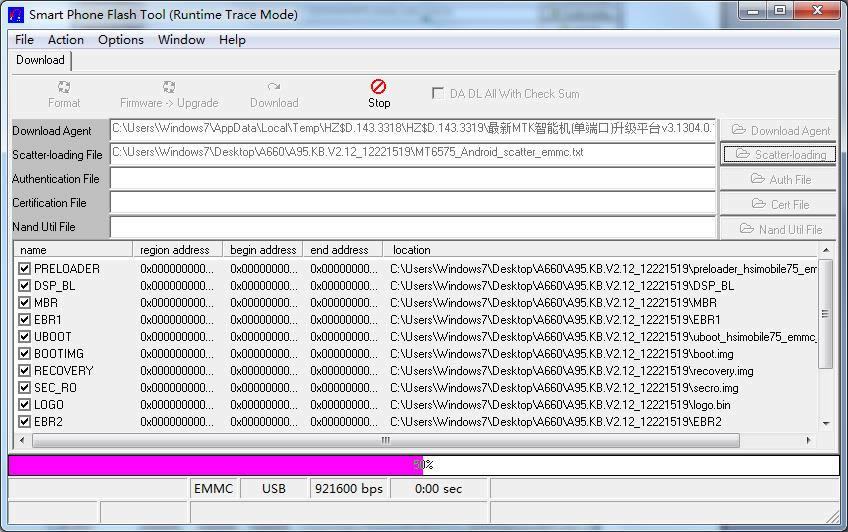Click the magenta download progress bar
The width and height of the screenshot is (848, 532).
[215, 465]
